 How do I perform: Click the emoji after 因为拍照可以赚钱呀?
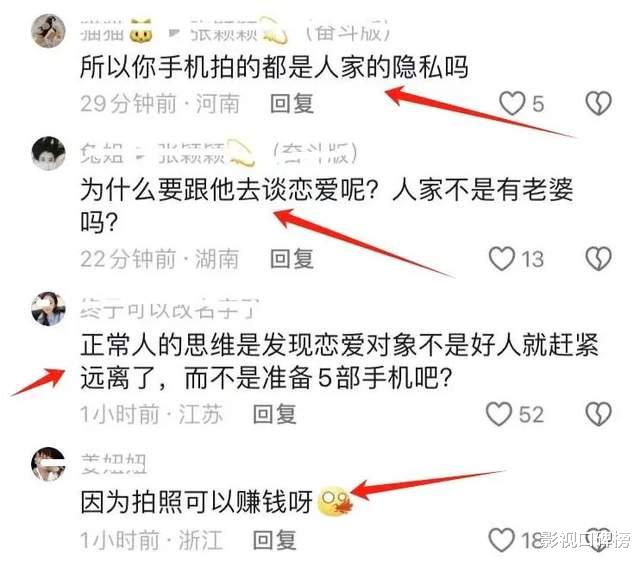click(336, 502)
